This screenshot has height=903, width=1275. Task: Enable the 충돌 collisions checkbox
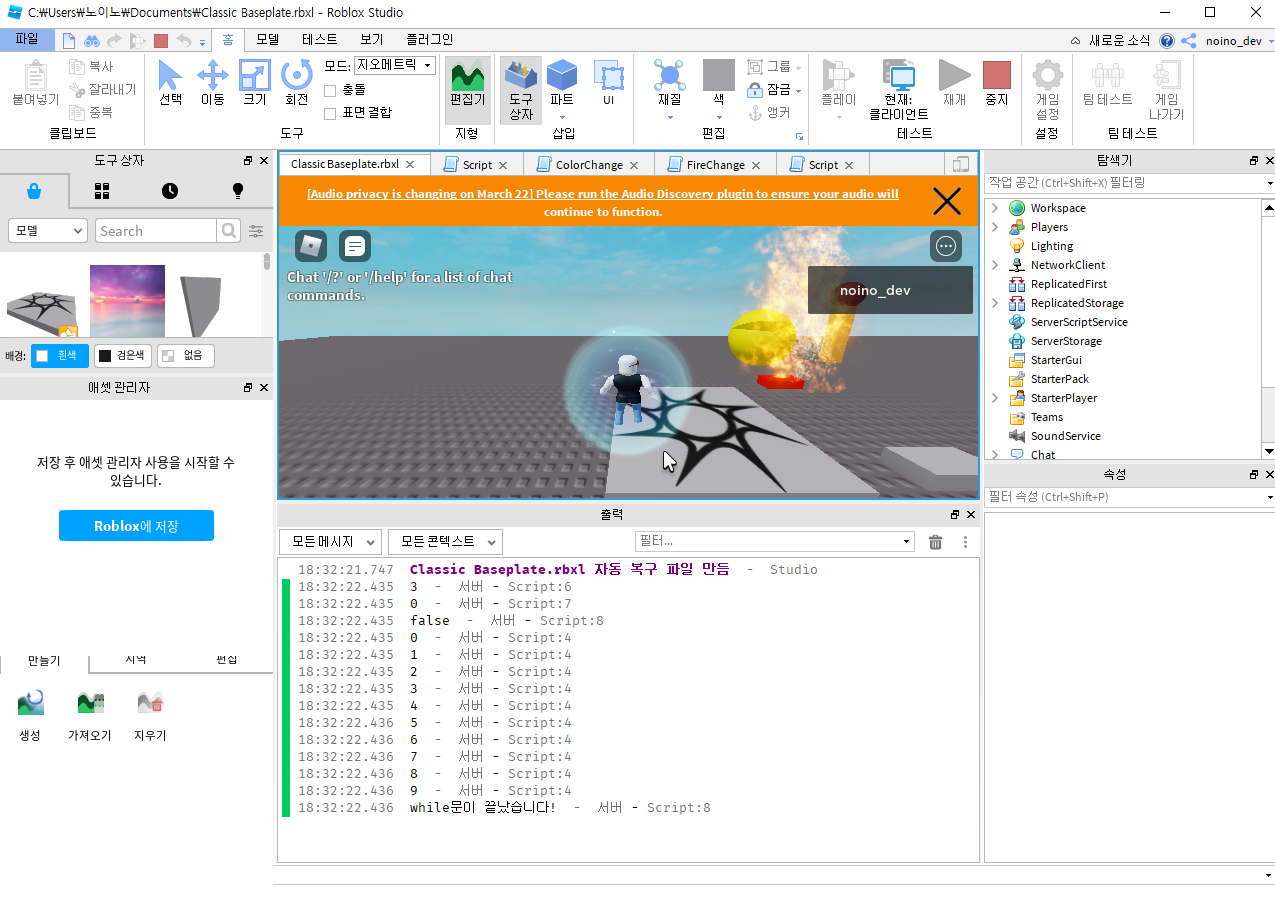click(x=330, y=90)
